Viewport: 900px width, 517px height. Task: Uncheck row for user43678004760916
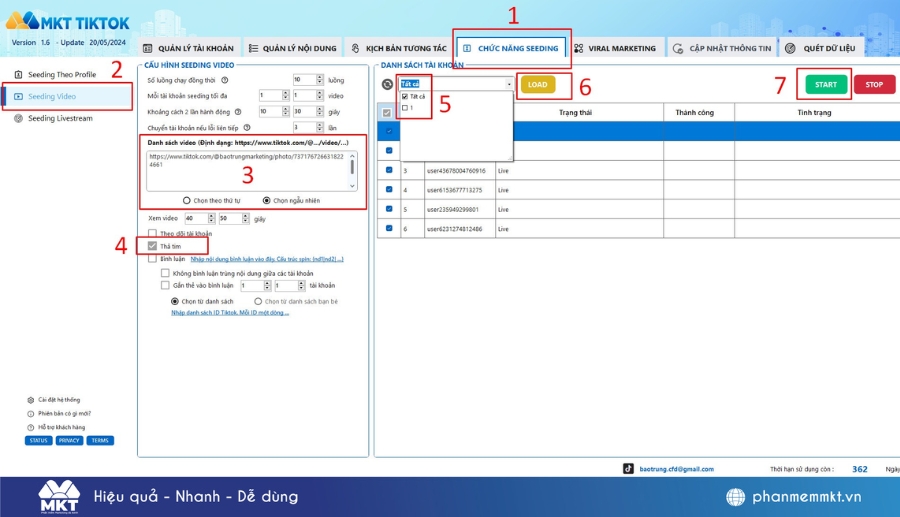[x=389, y=170]
